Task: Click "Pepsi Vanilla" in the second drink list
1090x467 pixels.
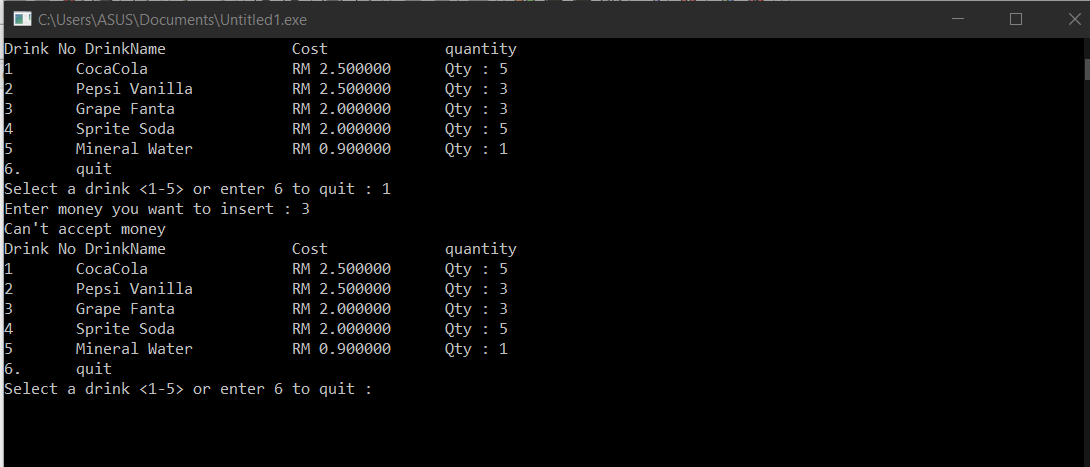Action: [x=134, y=288]
